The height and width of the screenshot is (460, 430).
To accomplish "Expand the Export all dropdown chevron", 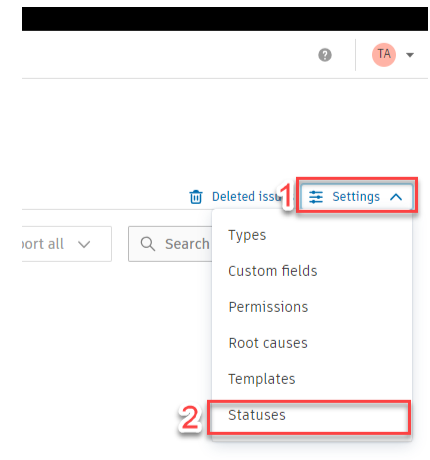I will [84, 244].
